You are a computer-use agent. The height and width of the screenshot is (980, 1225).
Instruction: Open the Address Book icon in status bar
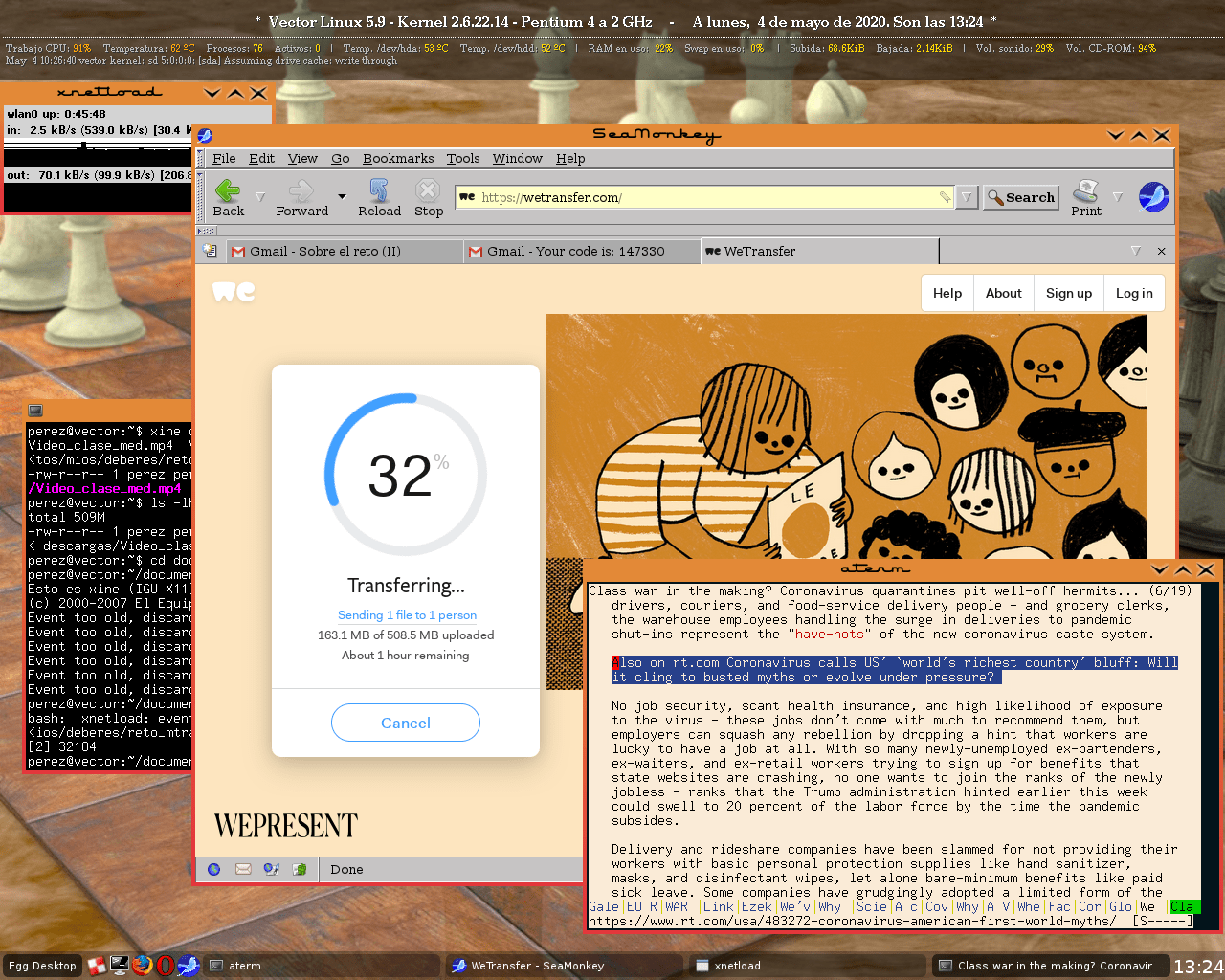click(300, 869)
